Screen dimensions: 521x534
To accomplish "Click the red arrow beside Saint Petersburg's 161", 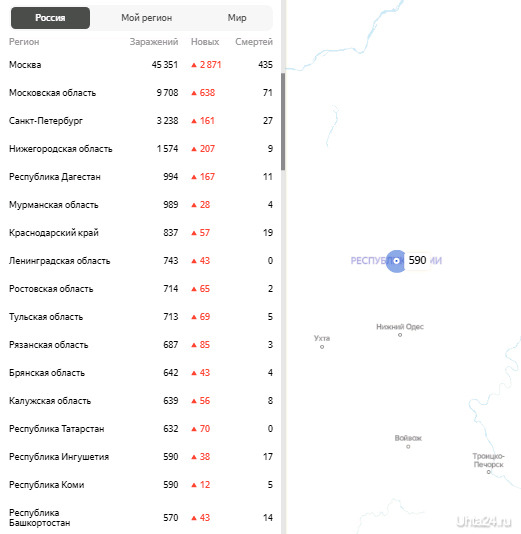I will pos(194,121).
